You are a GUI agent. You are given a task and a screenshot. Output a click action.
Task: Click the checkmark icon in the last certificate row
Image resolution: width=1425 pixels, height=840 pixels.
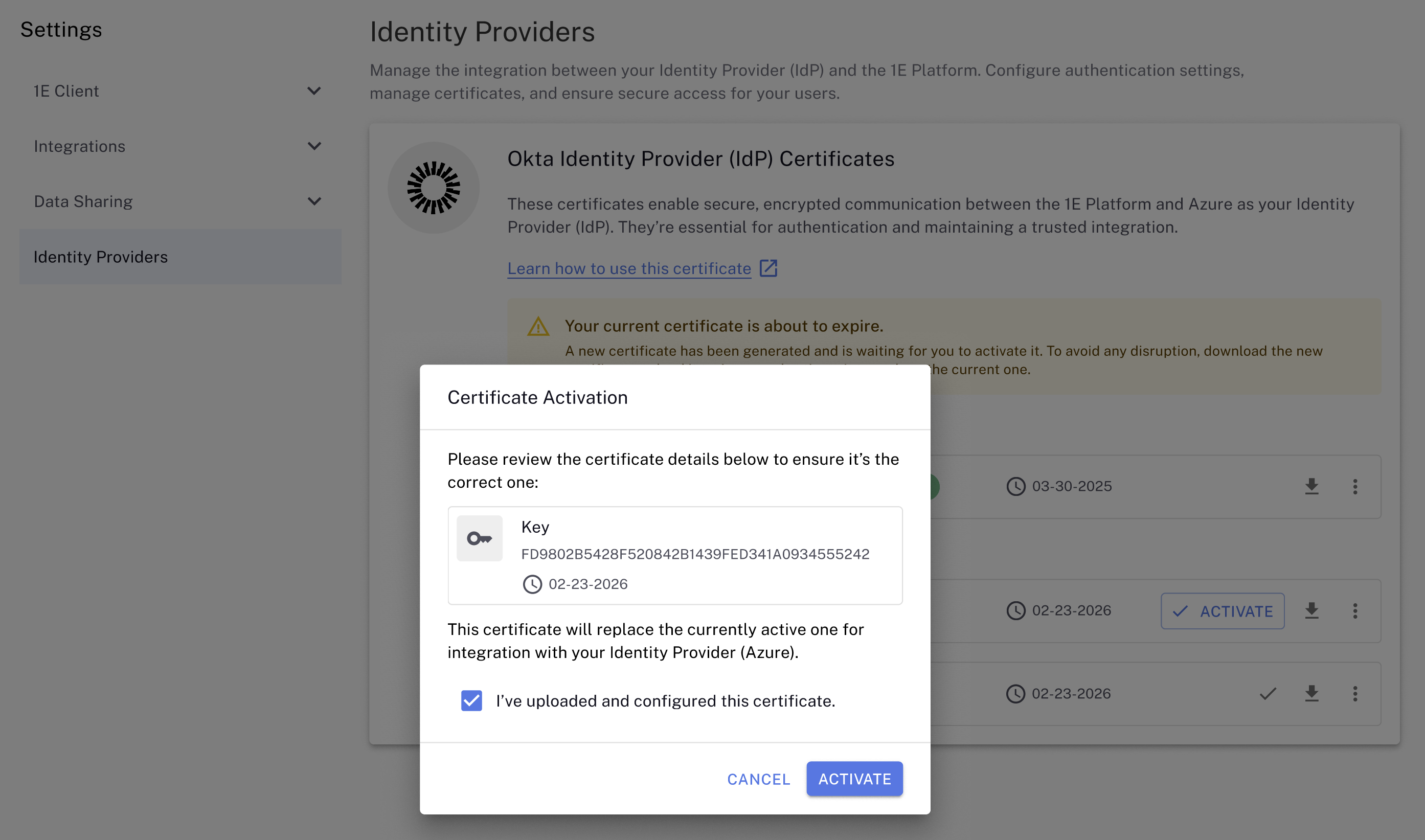[x=1268, y=693]
